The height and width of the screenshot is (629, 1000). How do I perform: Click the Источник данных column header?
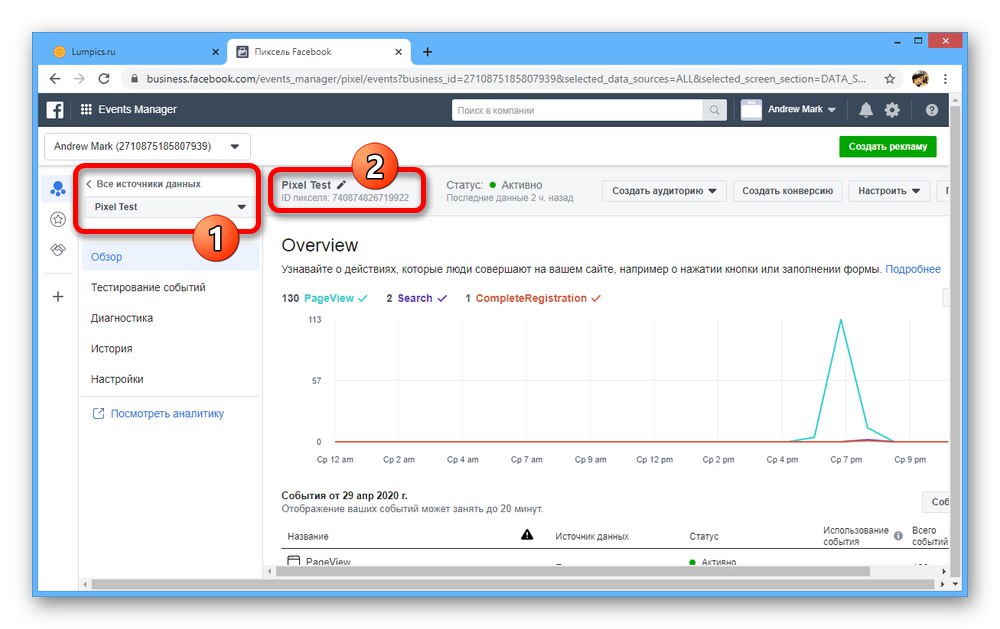(592, 536)
